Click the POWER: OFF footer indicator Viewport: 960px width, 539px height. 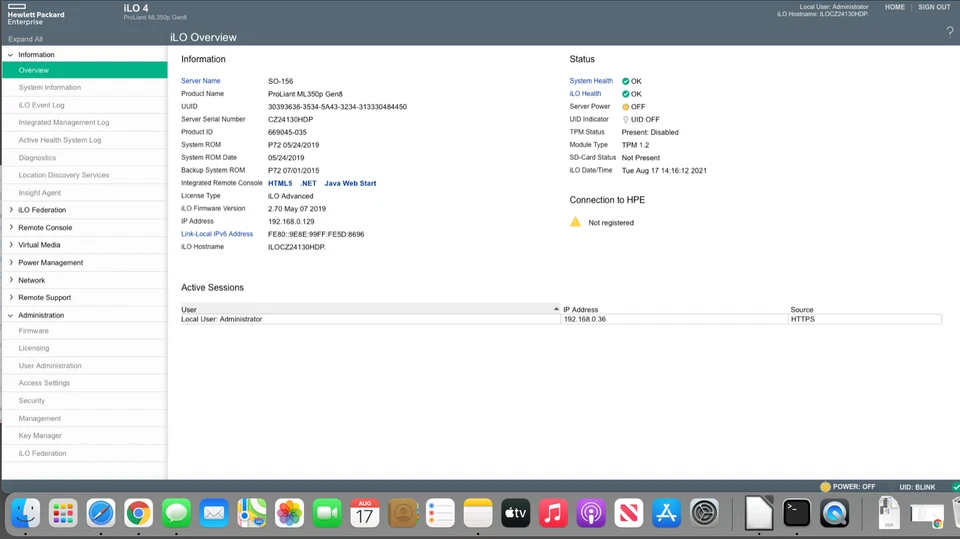(x=825, y=487)
